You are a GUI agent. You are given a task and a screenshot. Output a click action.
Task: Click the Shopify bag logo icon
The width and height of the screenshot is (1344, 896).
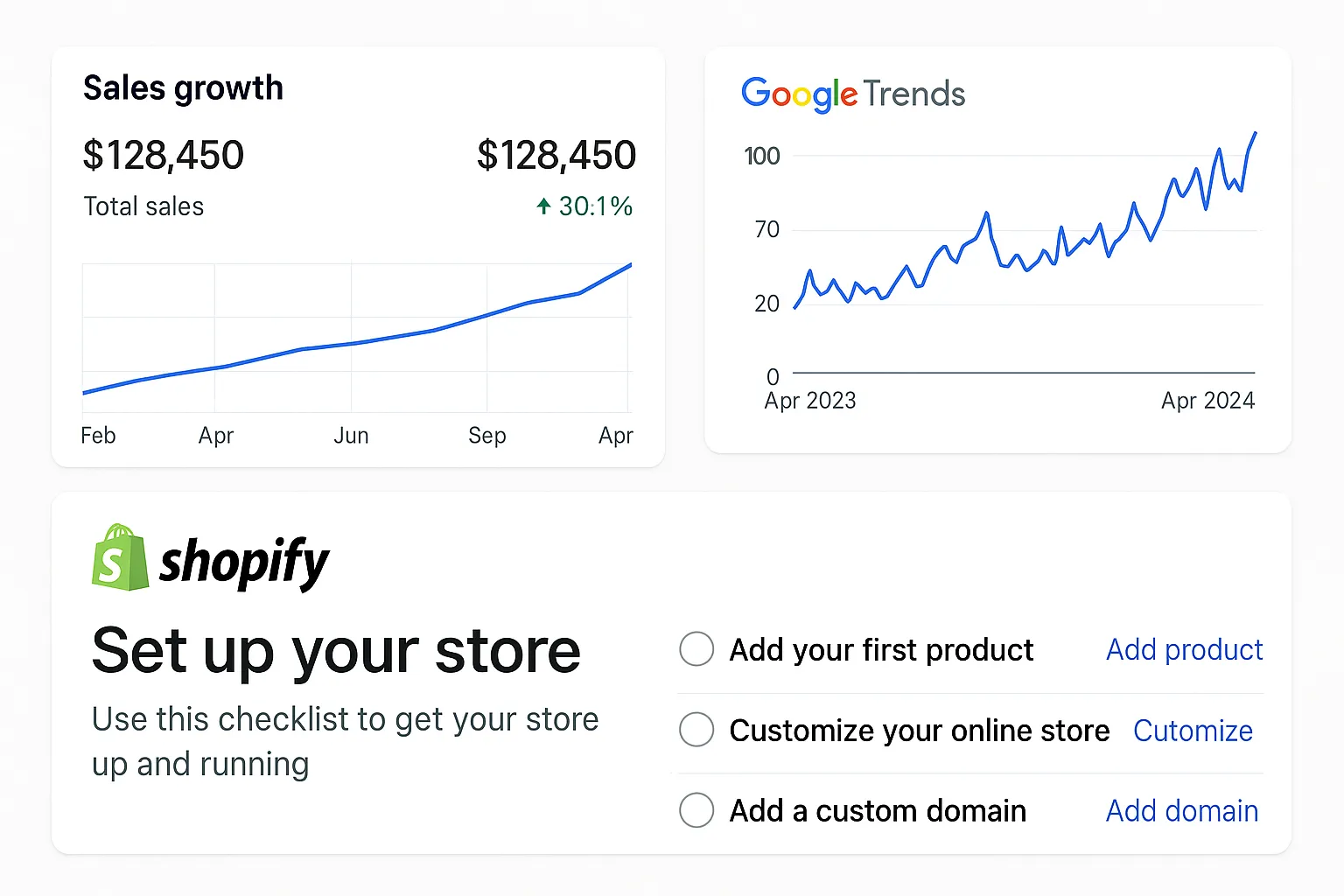pyautogui.click(x=120, y=558)
